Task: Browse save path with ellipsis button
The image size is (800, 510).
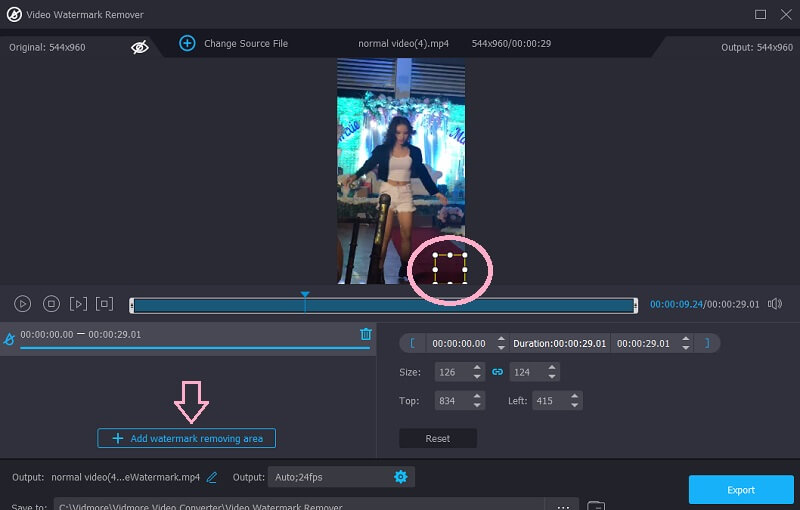Action: tap(565, 506)
